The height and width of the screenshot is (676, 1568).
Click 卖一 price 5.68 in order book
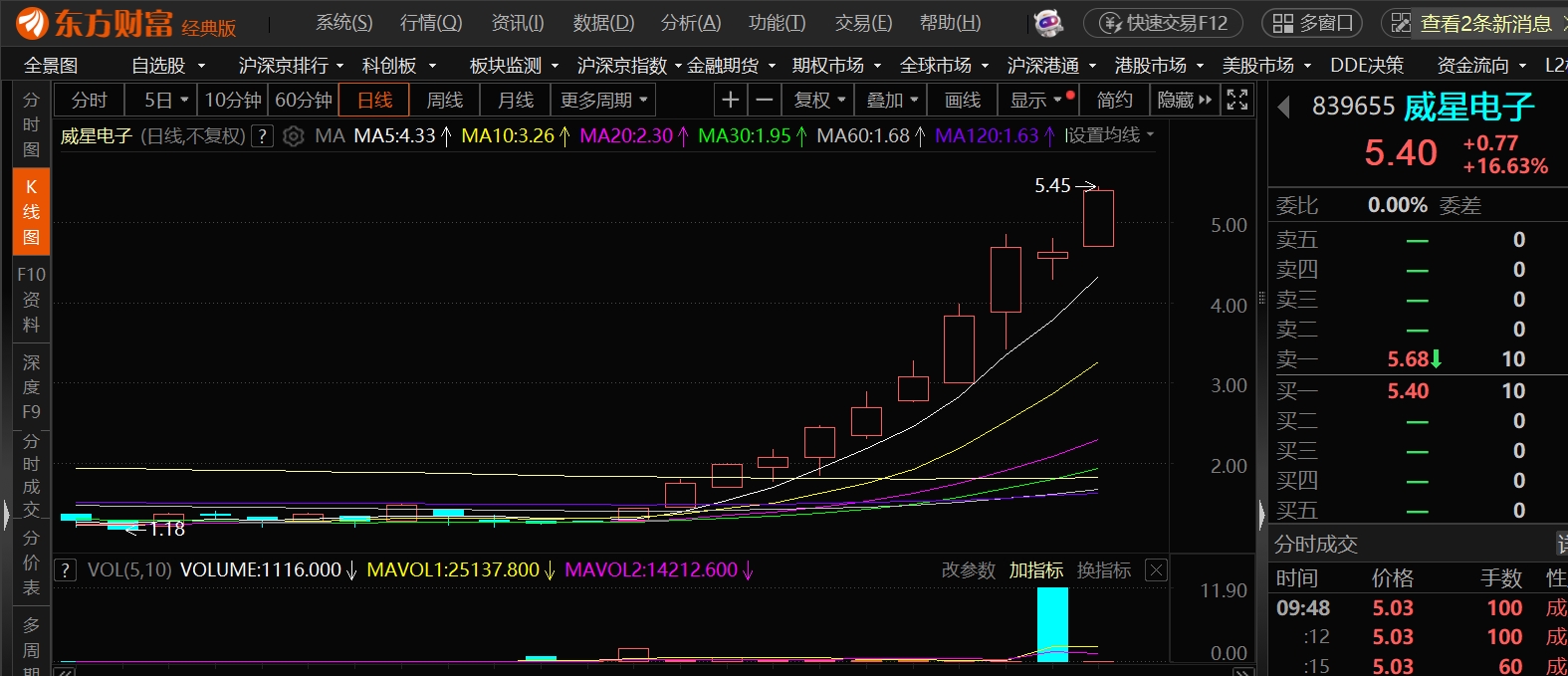click(1407, 359)
